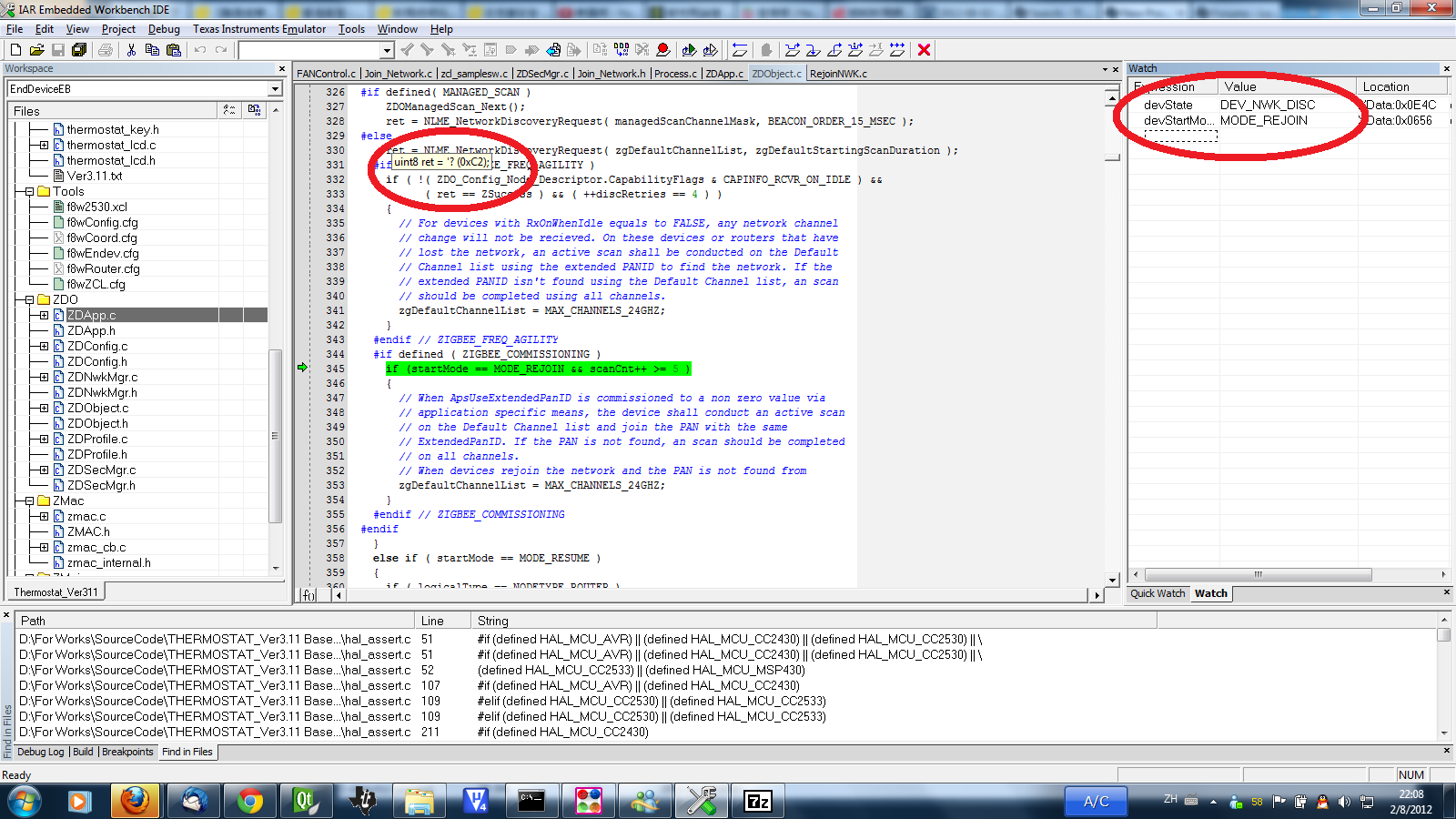The height and width of the screenshot is (819, 1456).
Task: Click the Value column header in Watch
Action: (x=1288, y=87)
